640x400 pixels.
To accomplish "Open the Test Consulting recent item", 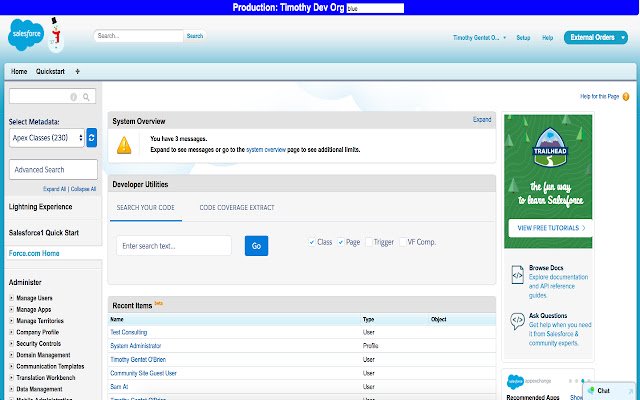I will coord(129,332).
